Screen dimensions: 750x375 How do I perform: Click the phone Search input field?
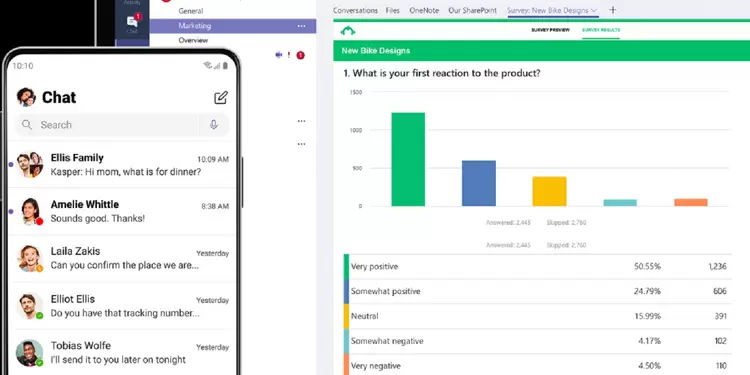pyautogui.click(x=122, y=125)
